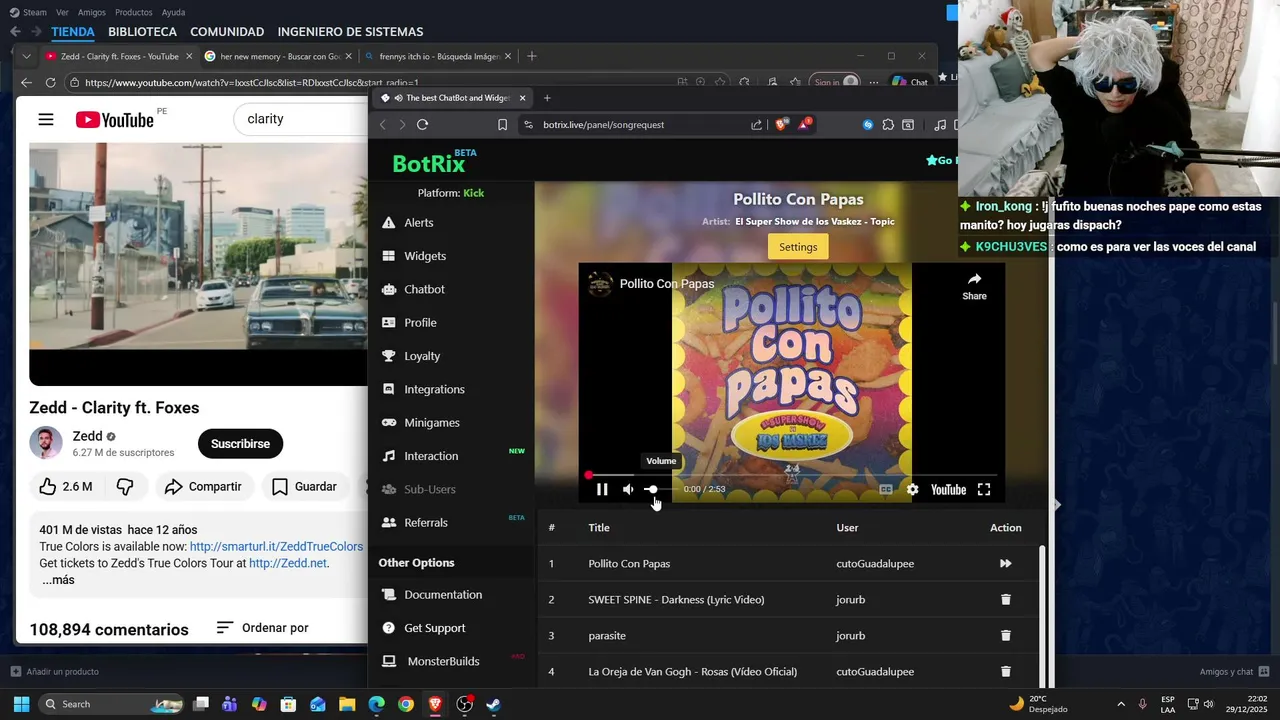Click the yellow Settings button for song request
This screenshot has height=720, width=1280.
(798, 247)
